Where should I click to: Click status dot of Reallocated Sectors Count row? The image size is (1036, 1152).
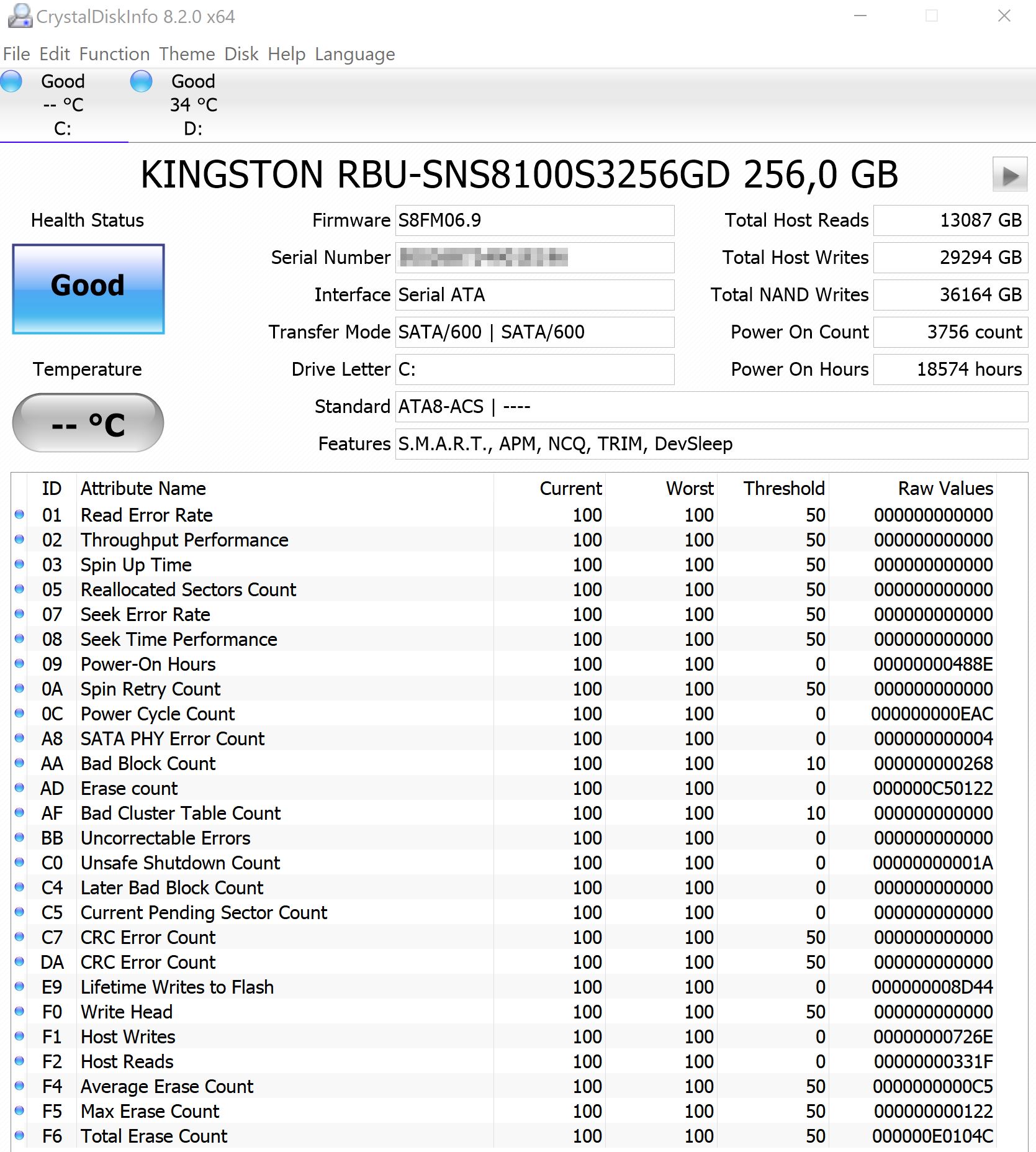(x=19, y=589)
